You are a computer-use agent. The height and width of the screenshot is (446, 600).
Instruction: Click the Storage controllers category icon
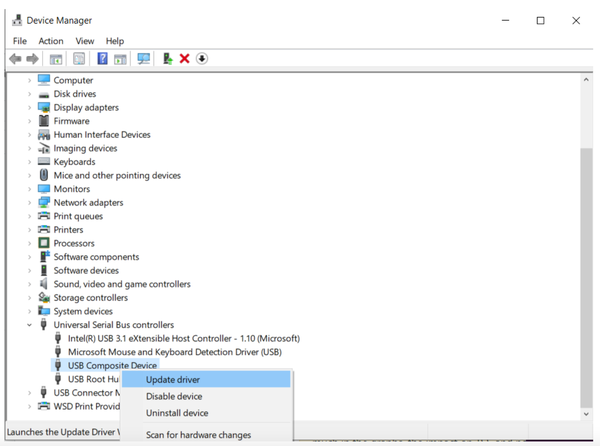[x=44, y=297]
